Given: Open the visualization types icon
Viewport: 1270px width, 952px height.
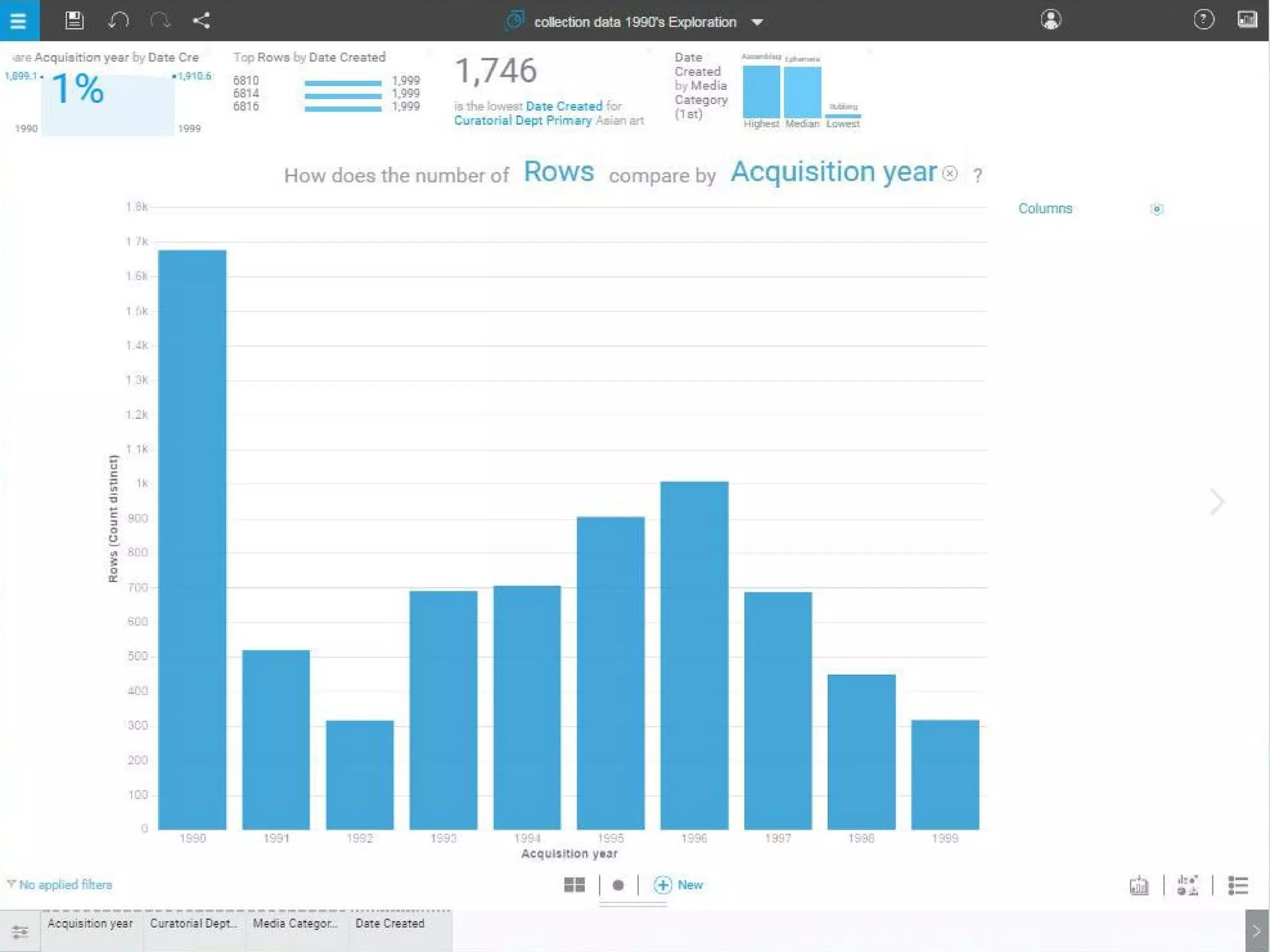Looking at the screenshot, I should click(1188, 886).
